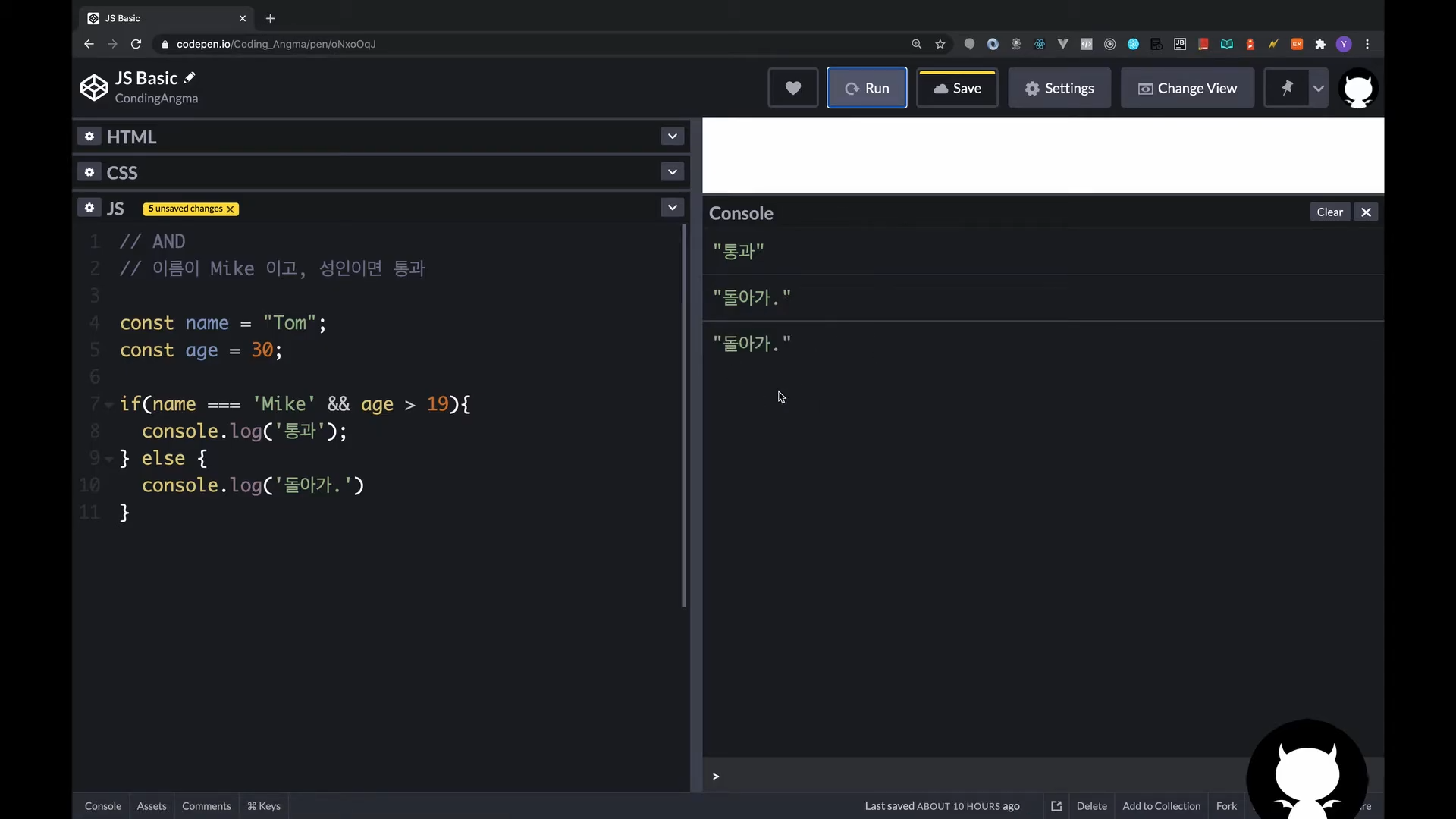Open Assets panel
Screen dimensions: 1456x819
(x=152, y=806)
